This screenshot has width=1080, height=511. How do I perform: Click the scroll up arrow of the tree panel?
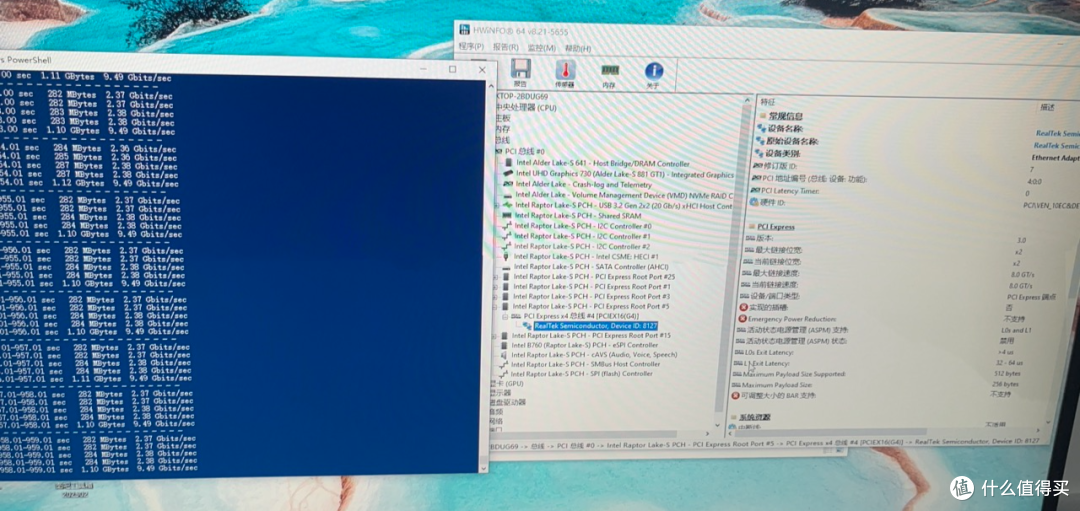748,101
